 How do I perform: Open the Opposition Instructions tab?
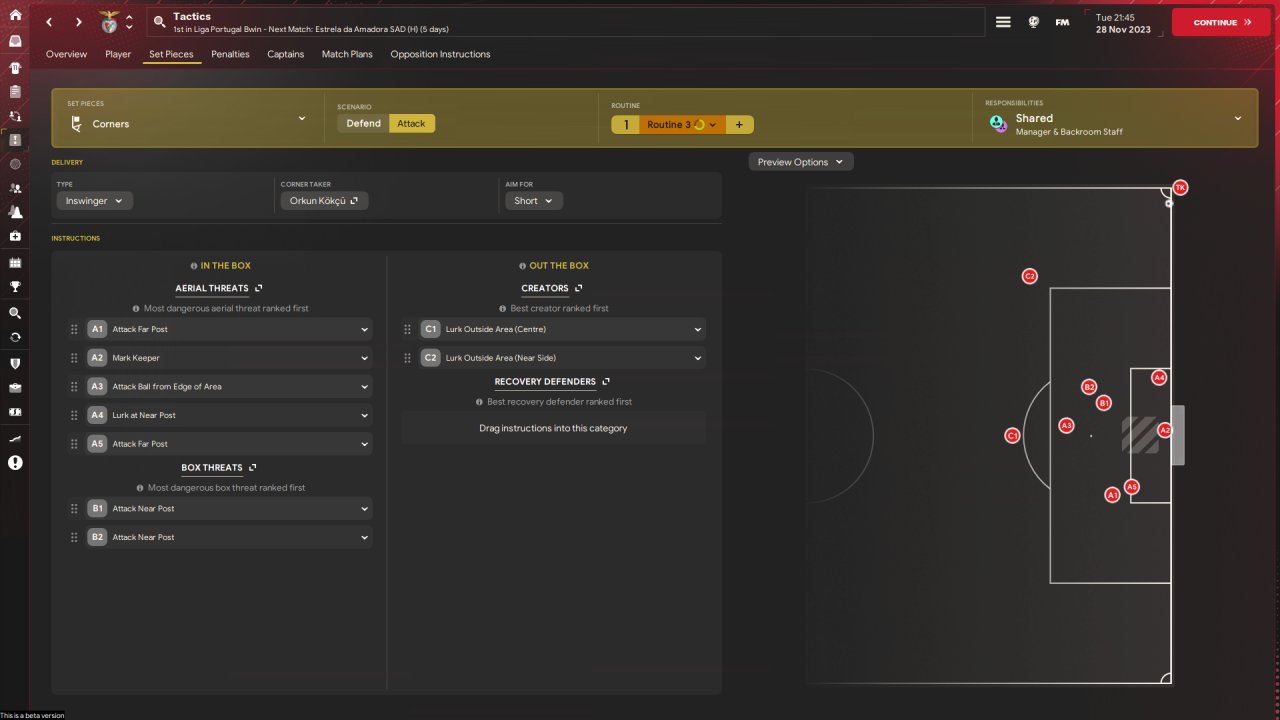440,54
